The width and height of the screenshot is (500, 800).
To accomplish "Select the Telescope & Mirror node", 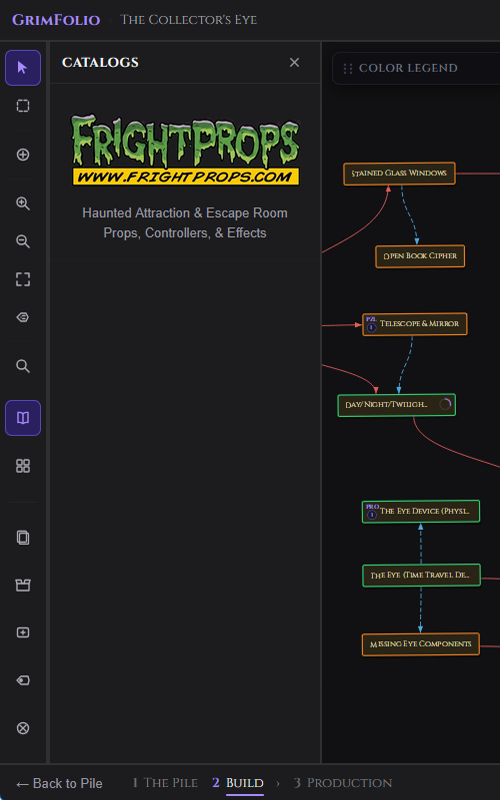I will pyautogui.click(x=415, y=324).
